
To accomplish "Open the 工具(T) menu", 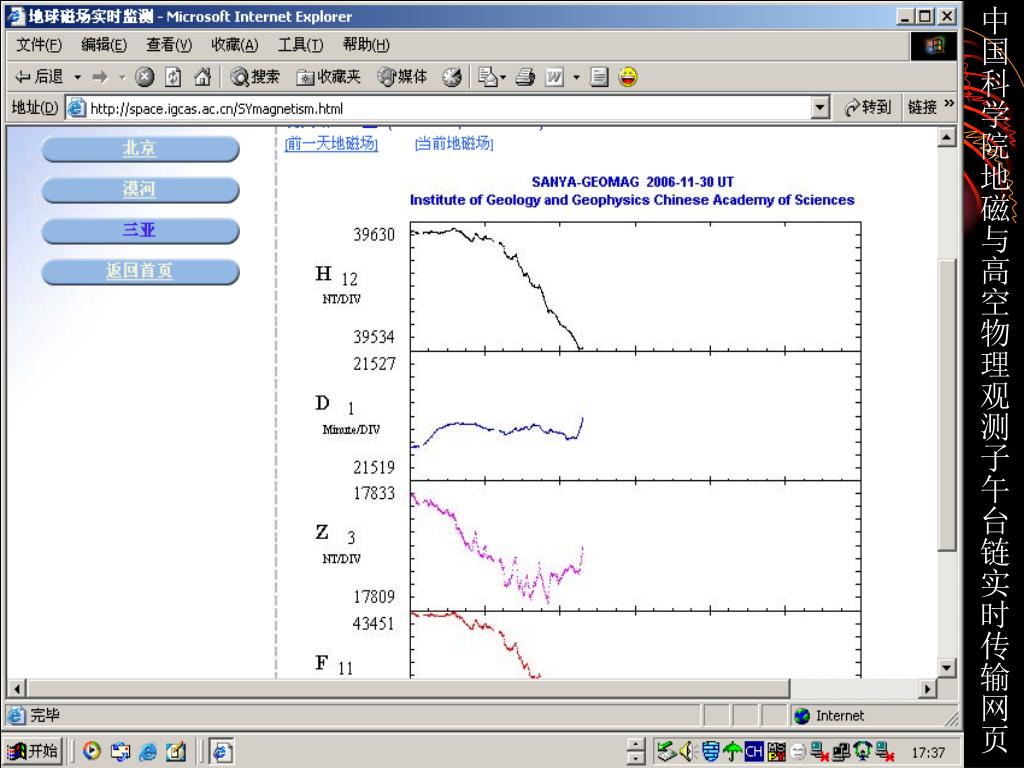I will [300, 44].
